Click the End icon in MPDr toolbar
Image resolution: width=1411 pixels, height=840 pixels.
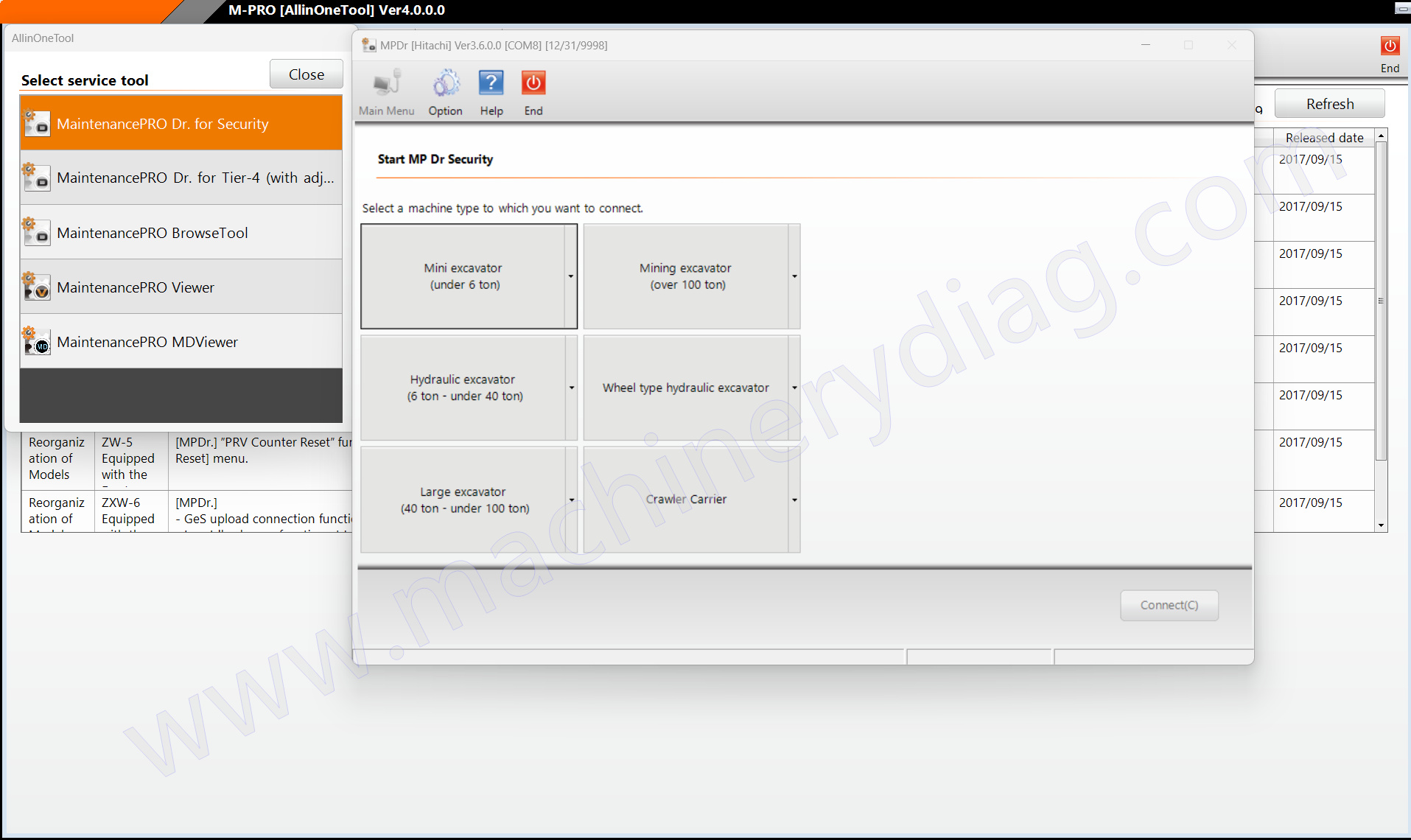pyautogui.click(x=533, y=83)
